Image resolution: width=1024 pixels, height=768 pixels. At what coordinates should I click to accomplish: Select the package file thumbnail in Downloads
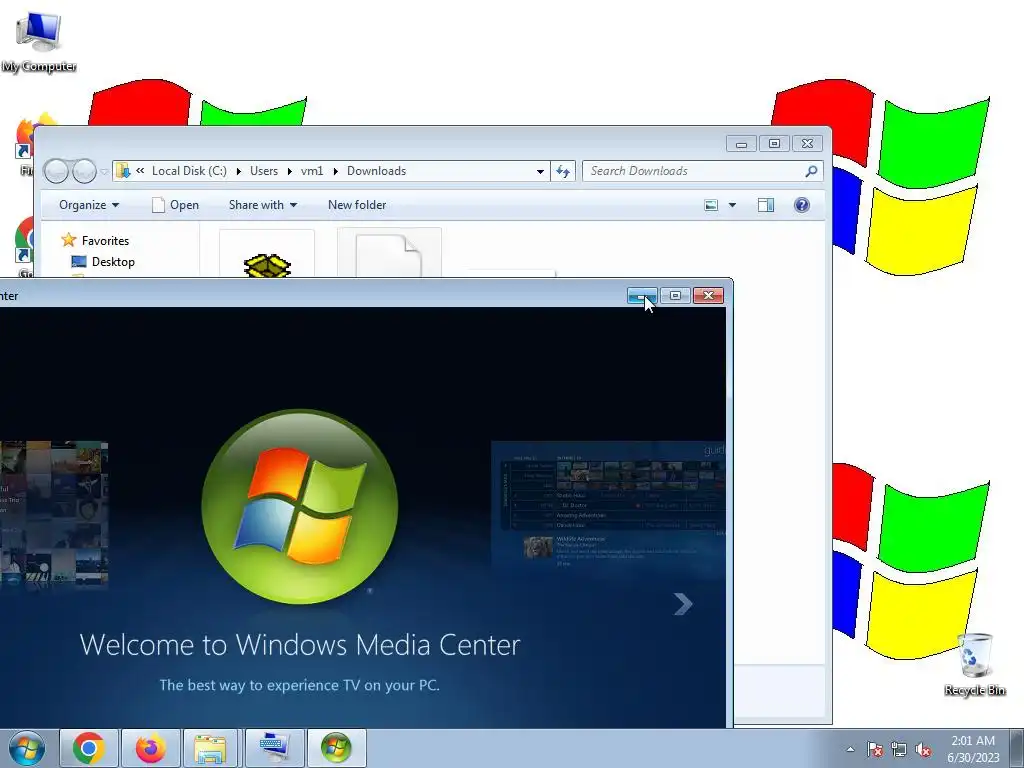tap(267, 253)
